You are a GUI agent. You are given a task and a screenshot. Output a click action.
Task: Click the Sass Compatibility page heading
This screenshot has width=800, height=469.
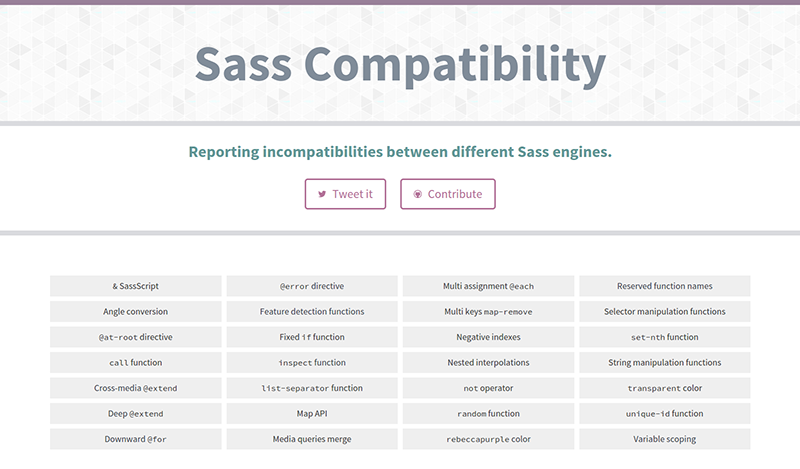point(400,64)
